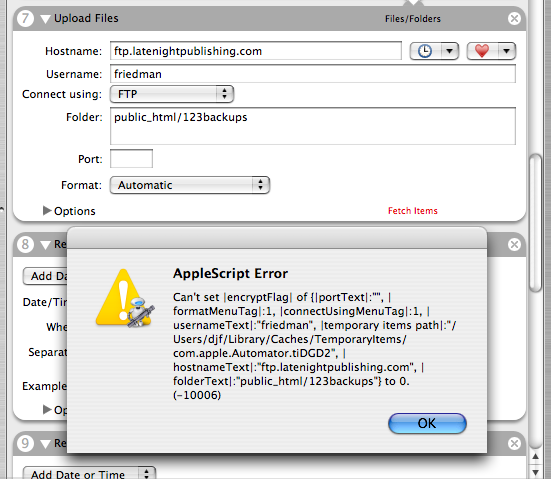Click the red heart favorites icon
The width and height of the screenshot is (551, 479).
tap(482, 51)
